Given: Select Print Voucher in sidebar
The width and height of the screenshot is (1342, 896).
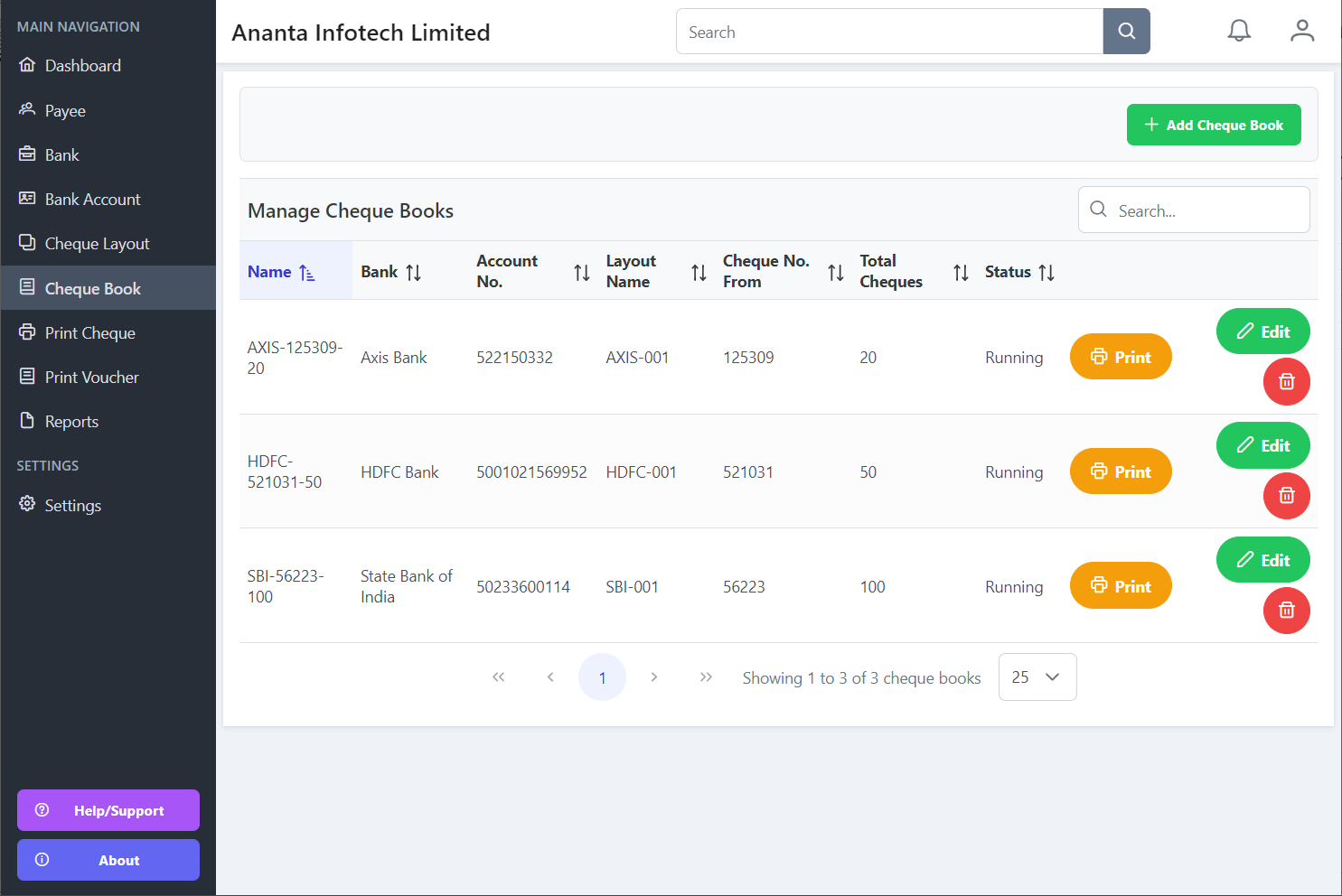Looking at the screenshot, I should pyautogui.click(x=108, y=378).
